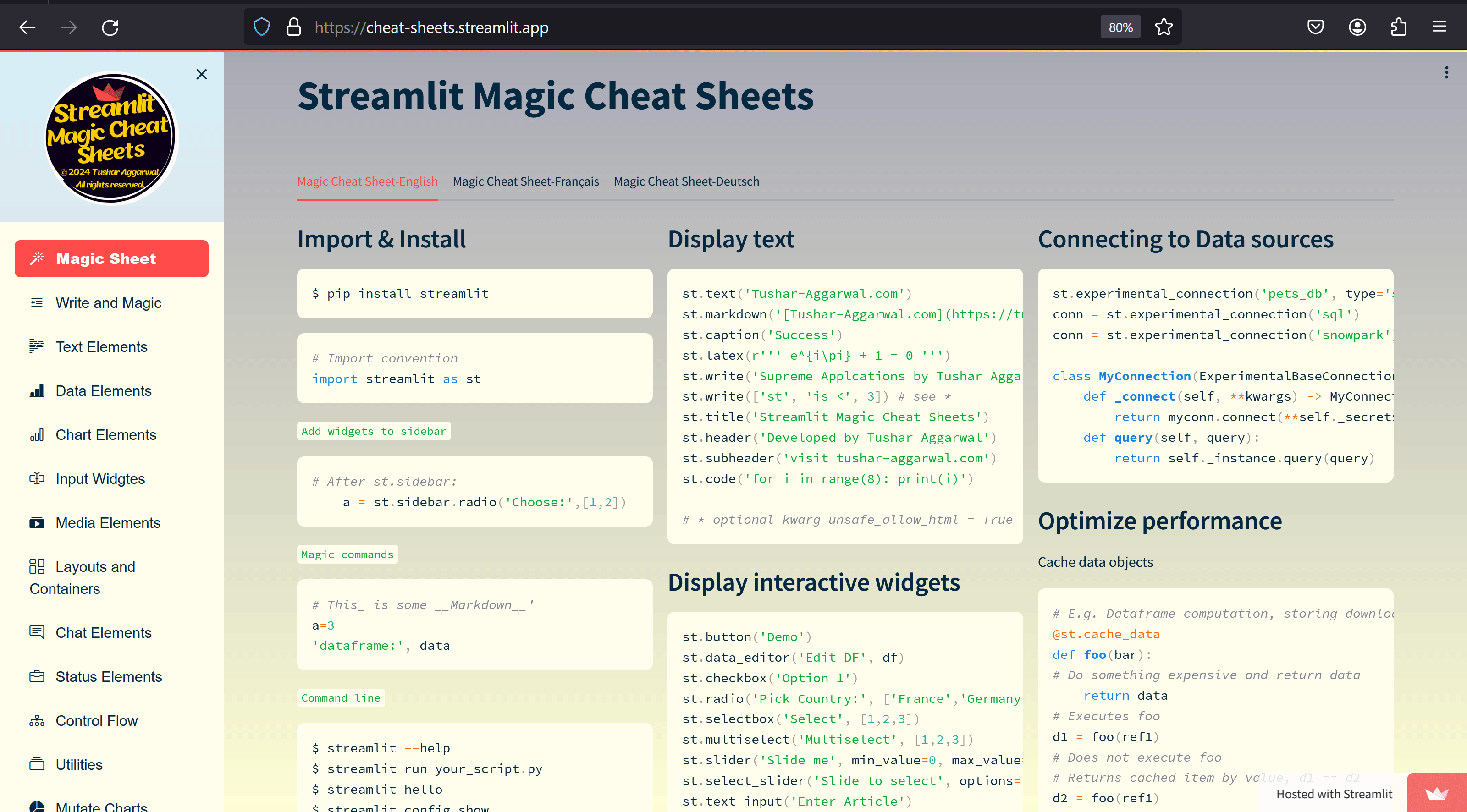The width and height of the screenshot is (1467, 812).
Task: Click the Layouts and Containers grid icon
Action: [37, 566]
